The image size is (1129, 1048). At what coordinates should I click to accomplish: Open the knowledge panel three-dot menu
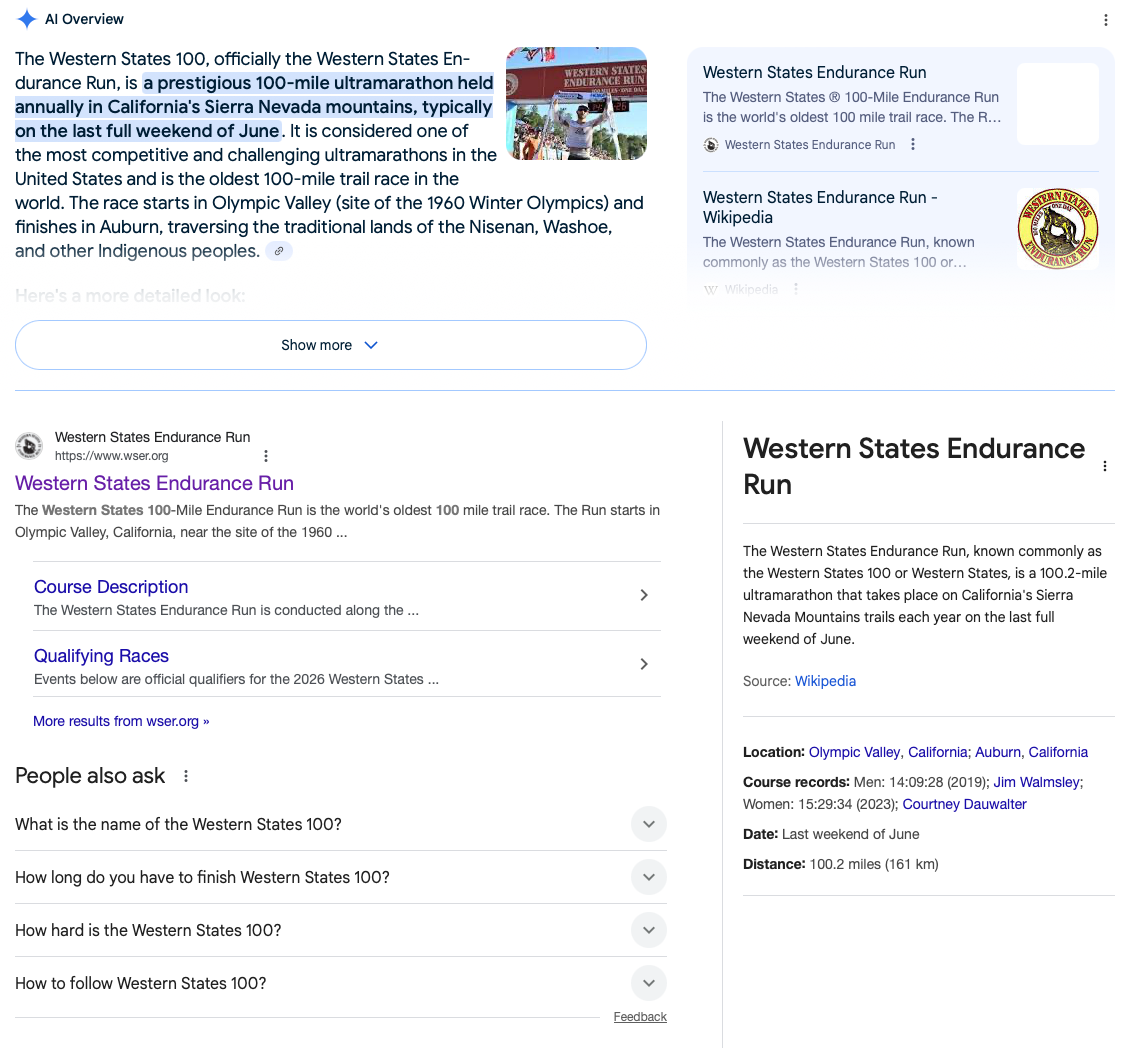click(x=1105, y=466)
